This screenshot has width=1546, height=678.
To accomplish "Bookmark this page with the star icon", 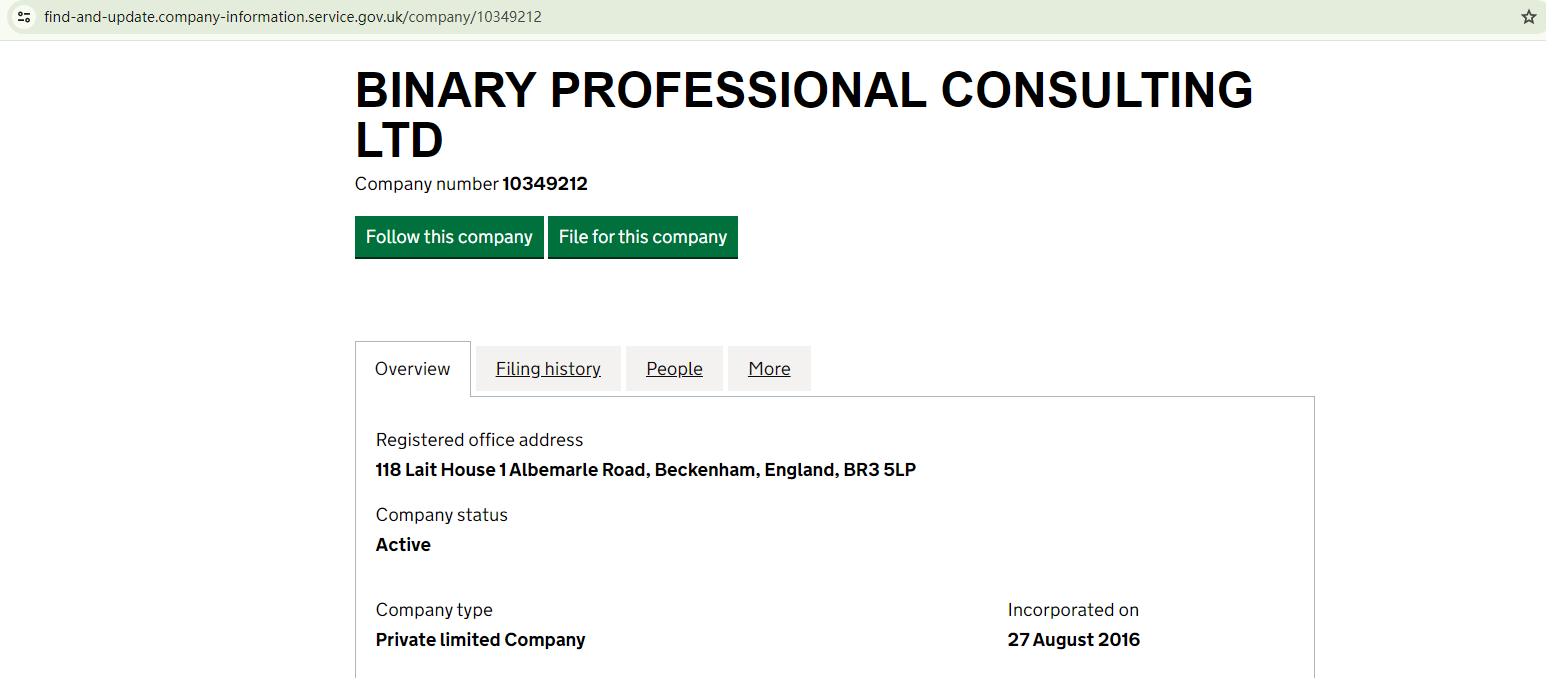I will tap(1528, 17).
